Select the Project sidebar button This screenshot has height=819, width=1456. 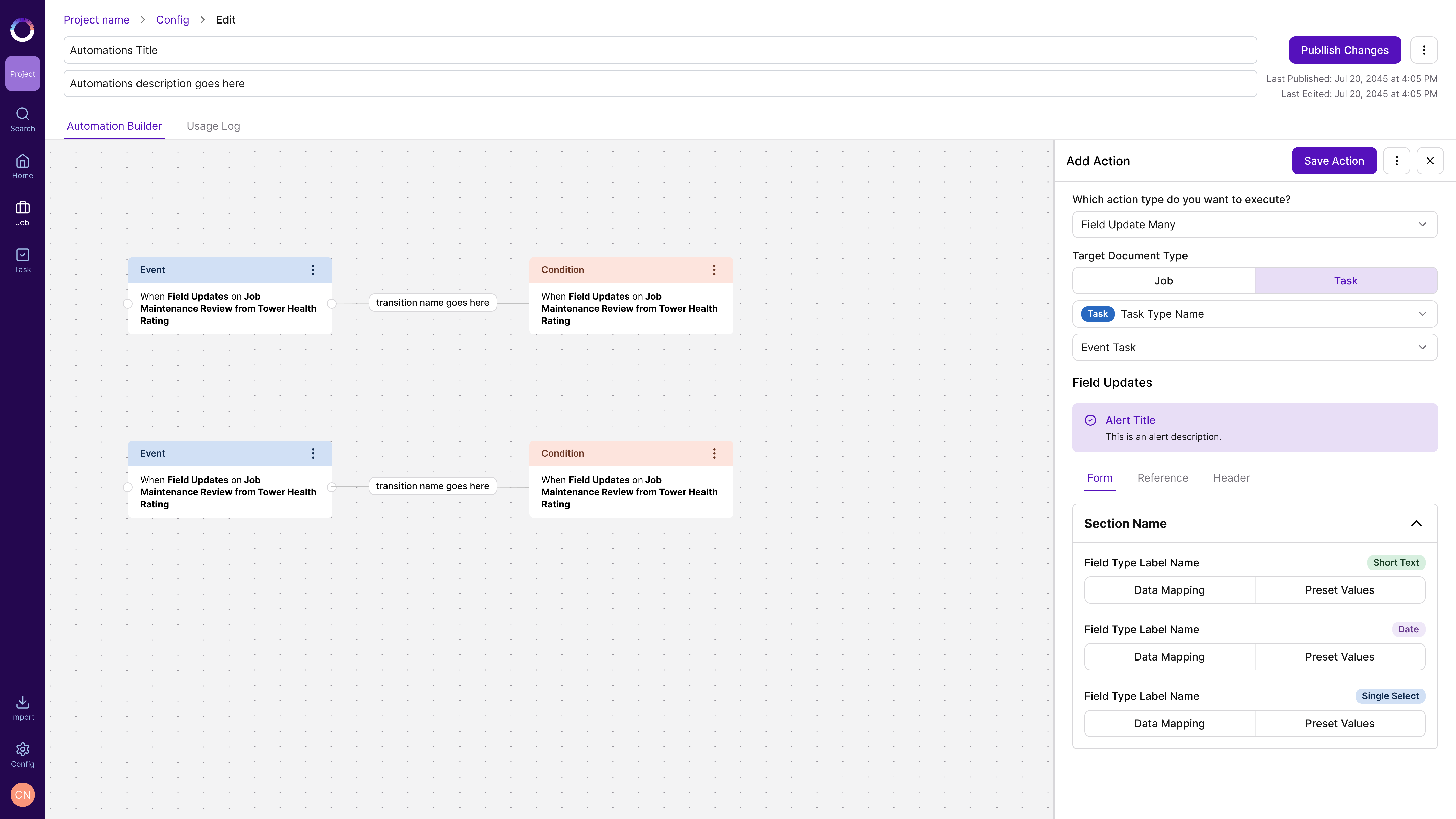point(22,74)
